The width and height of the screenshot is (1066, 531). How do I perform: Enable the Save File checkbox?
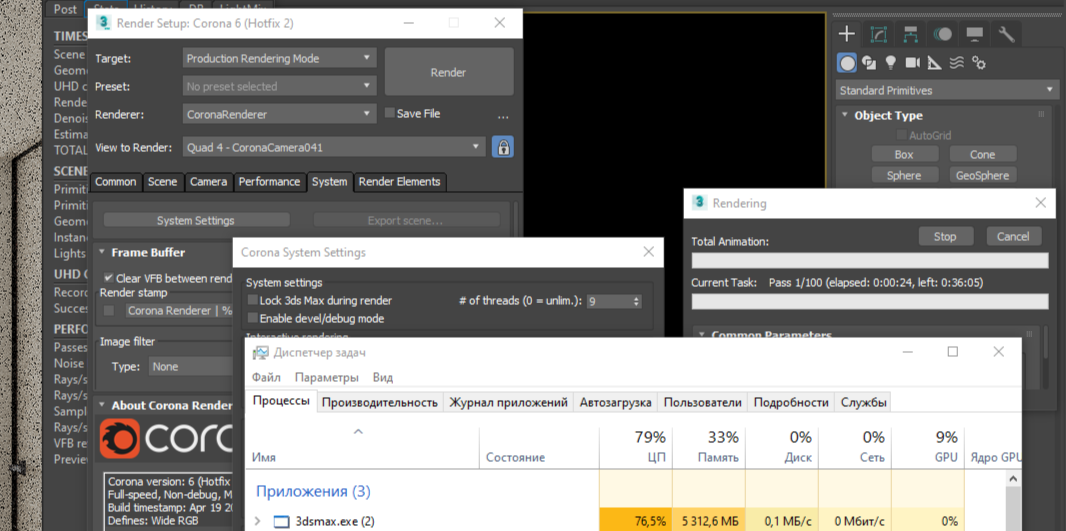[x=390, y=114]
